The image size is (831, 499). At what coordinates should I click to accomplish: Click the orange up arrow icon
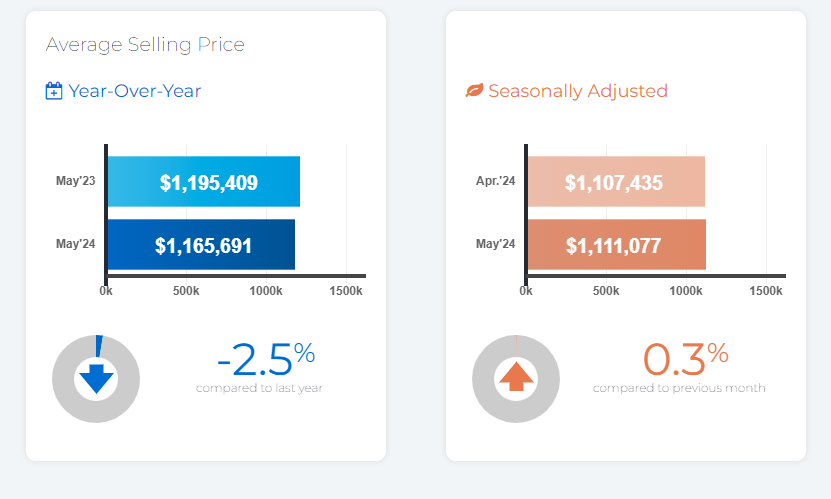tap(516, 378)
